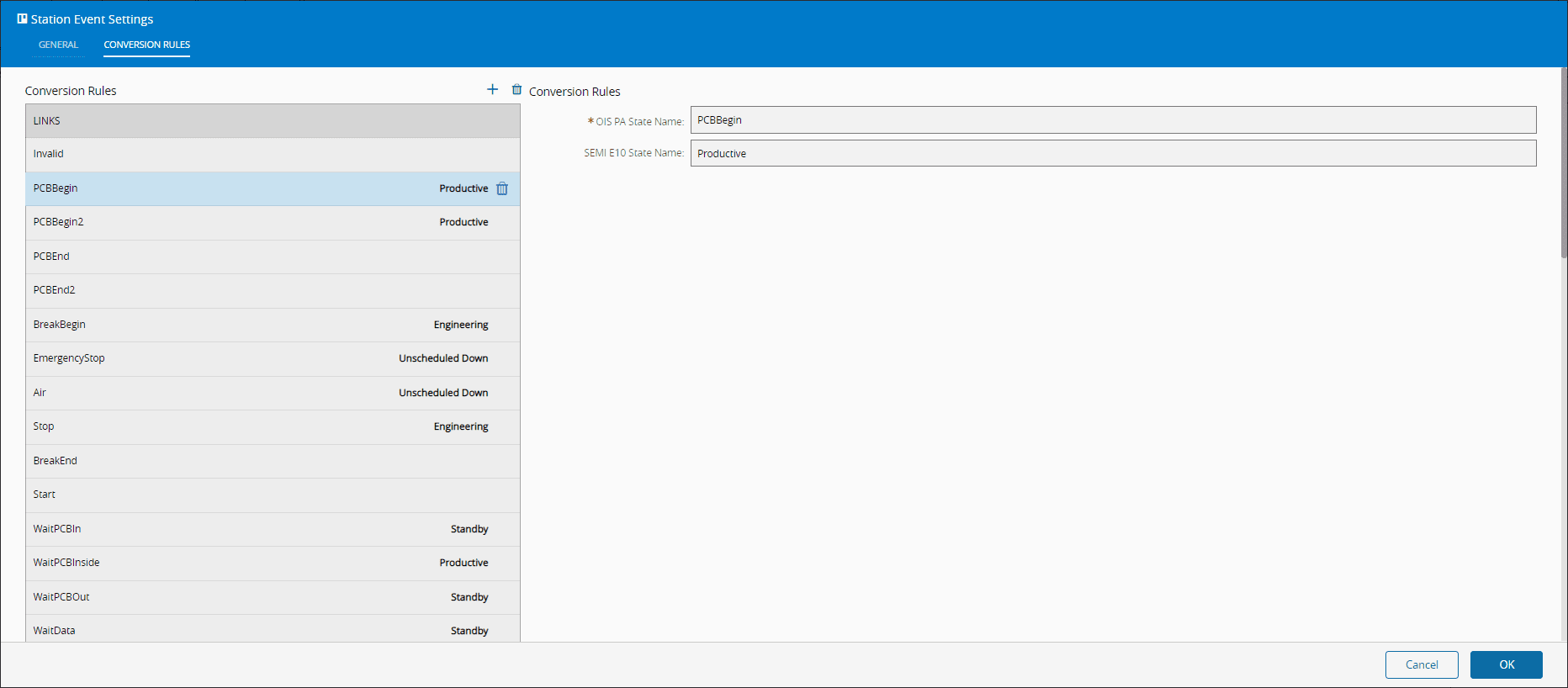Image resolution: width=1568 pixels, height=688 pixels.
Task: Select the PCBBegin2 rule row
Action: click(272, 222)
